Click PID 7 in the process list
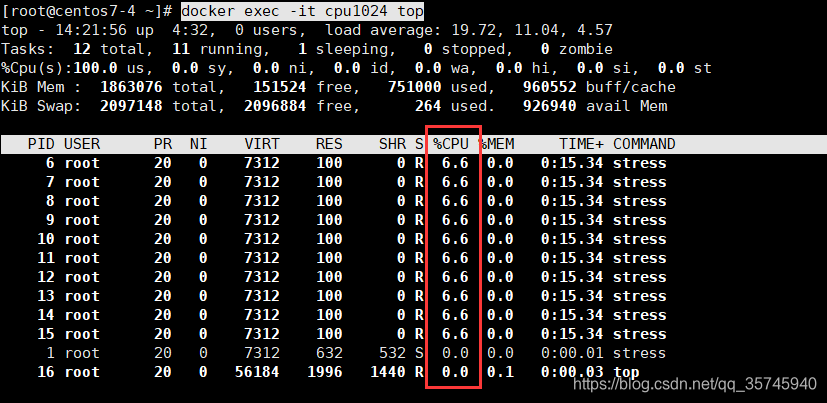This screenshot has width=827, height=403. click(50, 182)
